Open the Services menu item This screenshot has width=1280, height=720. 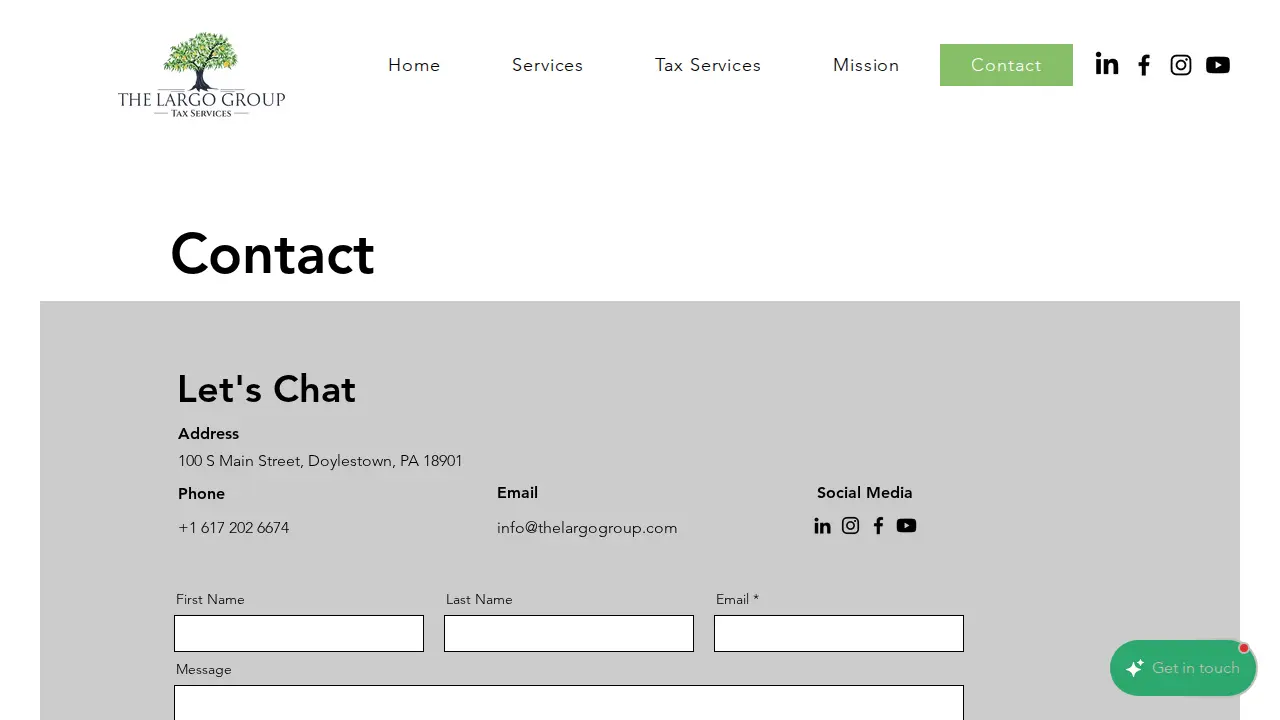point(547,65)
